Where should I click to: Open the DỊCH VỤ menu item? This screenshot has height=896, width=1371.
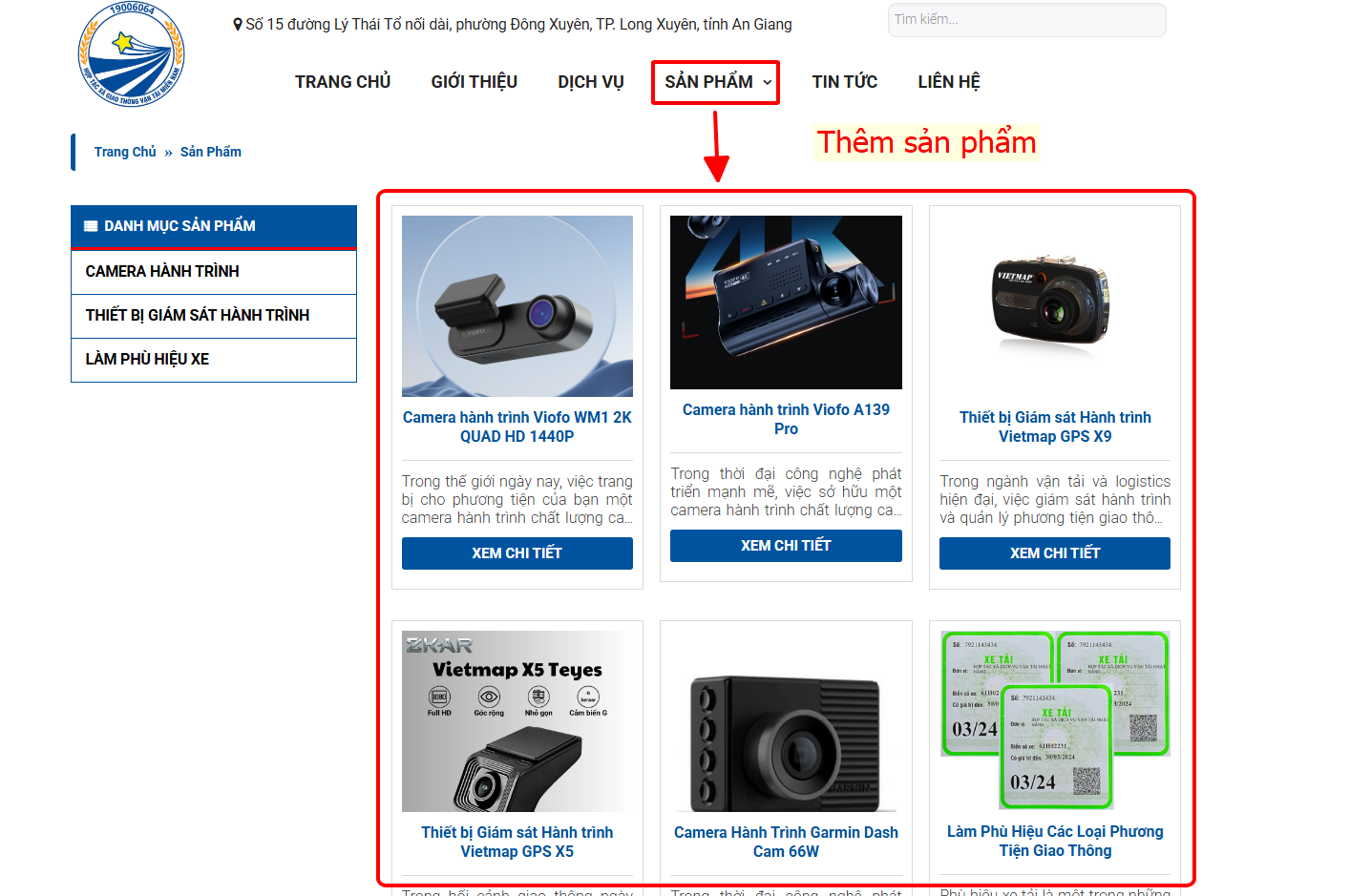click(591, 82)
